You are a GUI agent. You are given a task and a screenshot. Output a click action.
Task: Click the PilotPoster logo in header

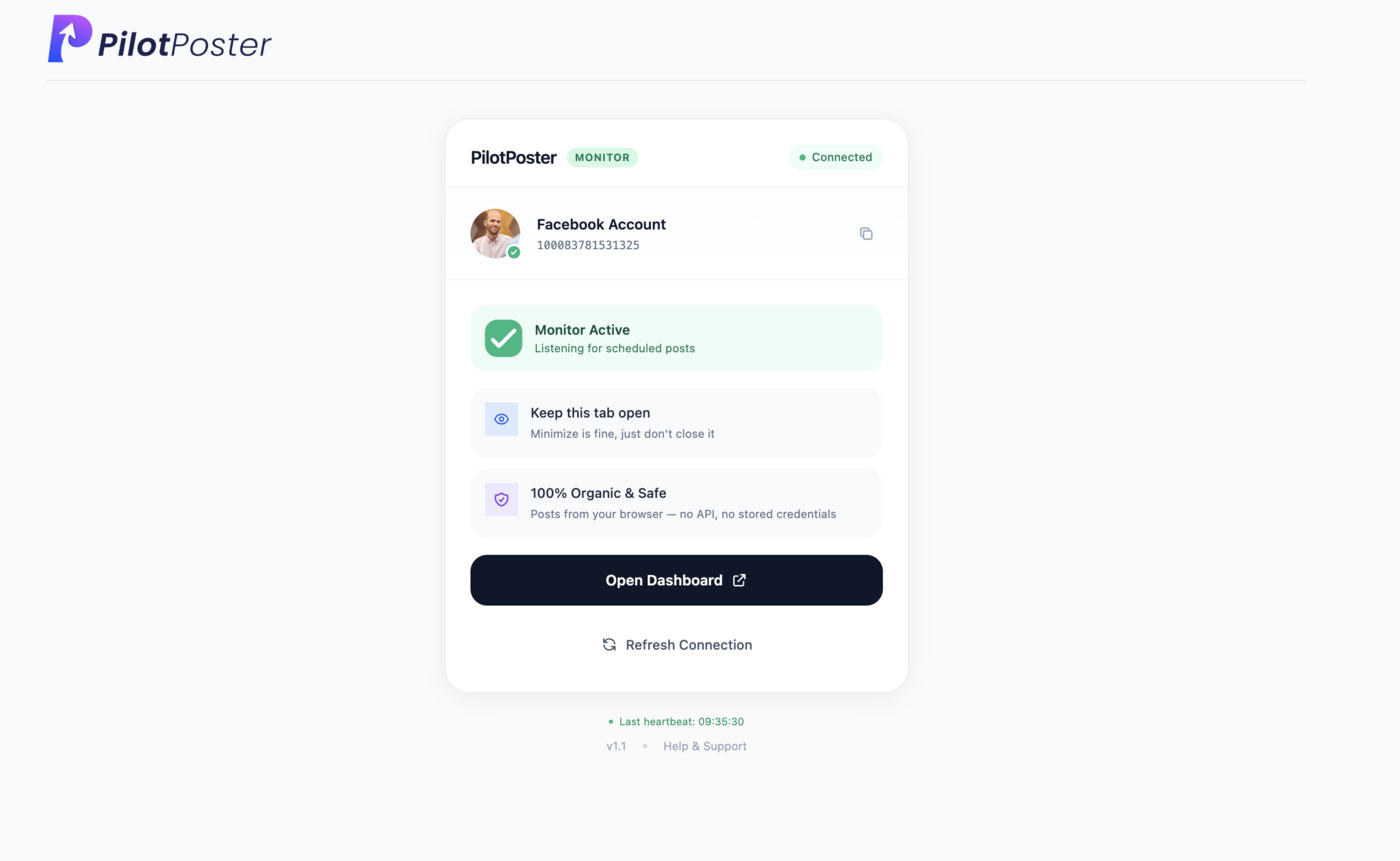pyautogui.click(x=160, y=40)
